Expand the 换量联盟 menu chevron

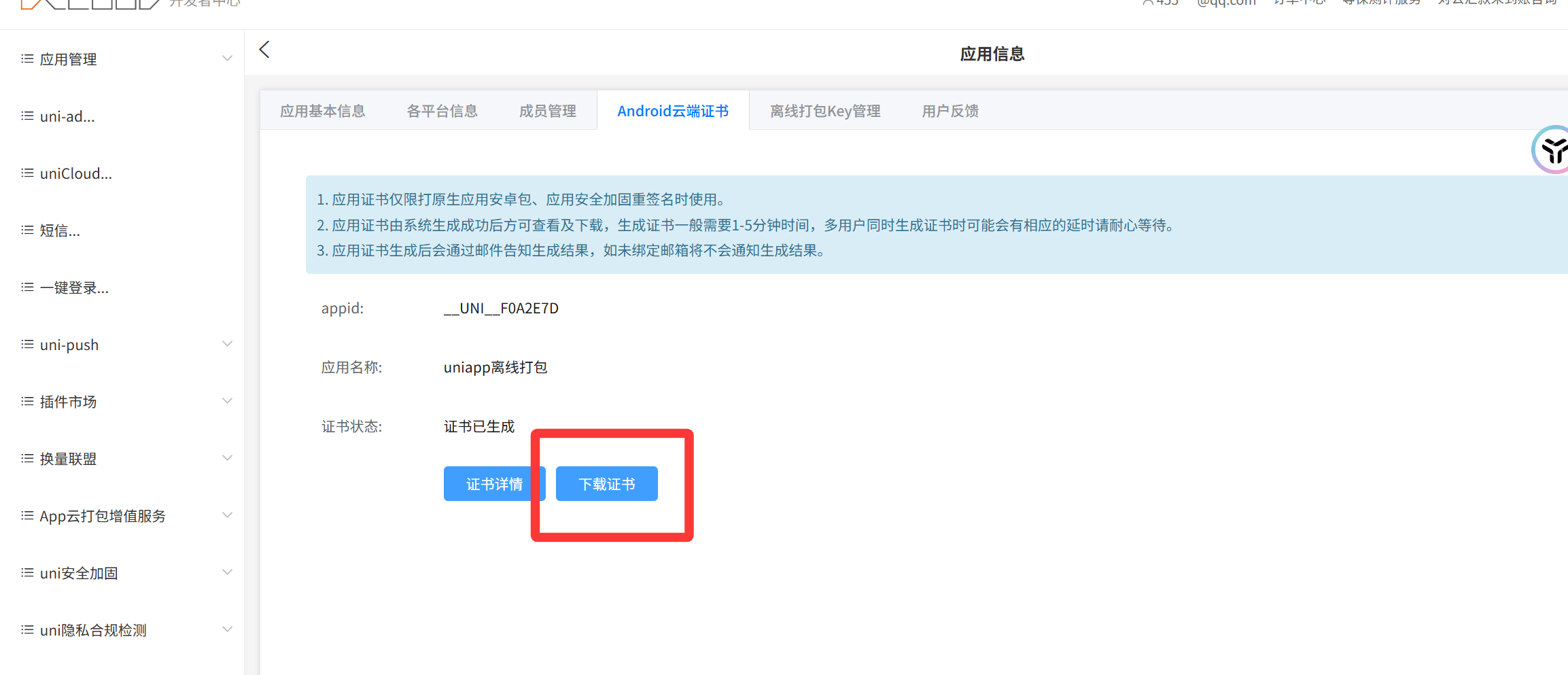point(228,458)
